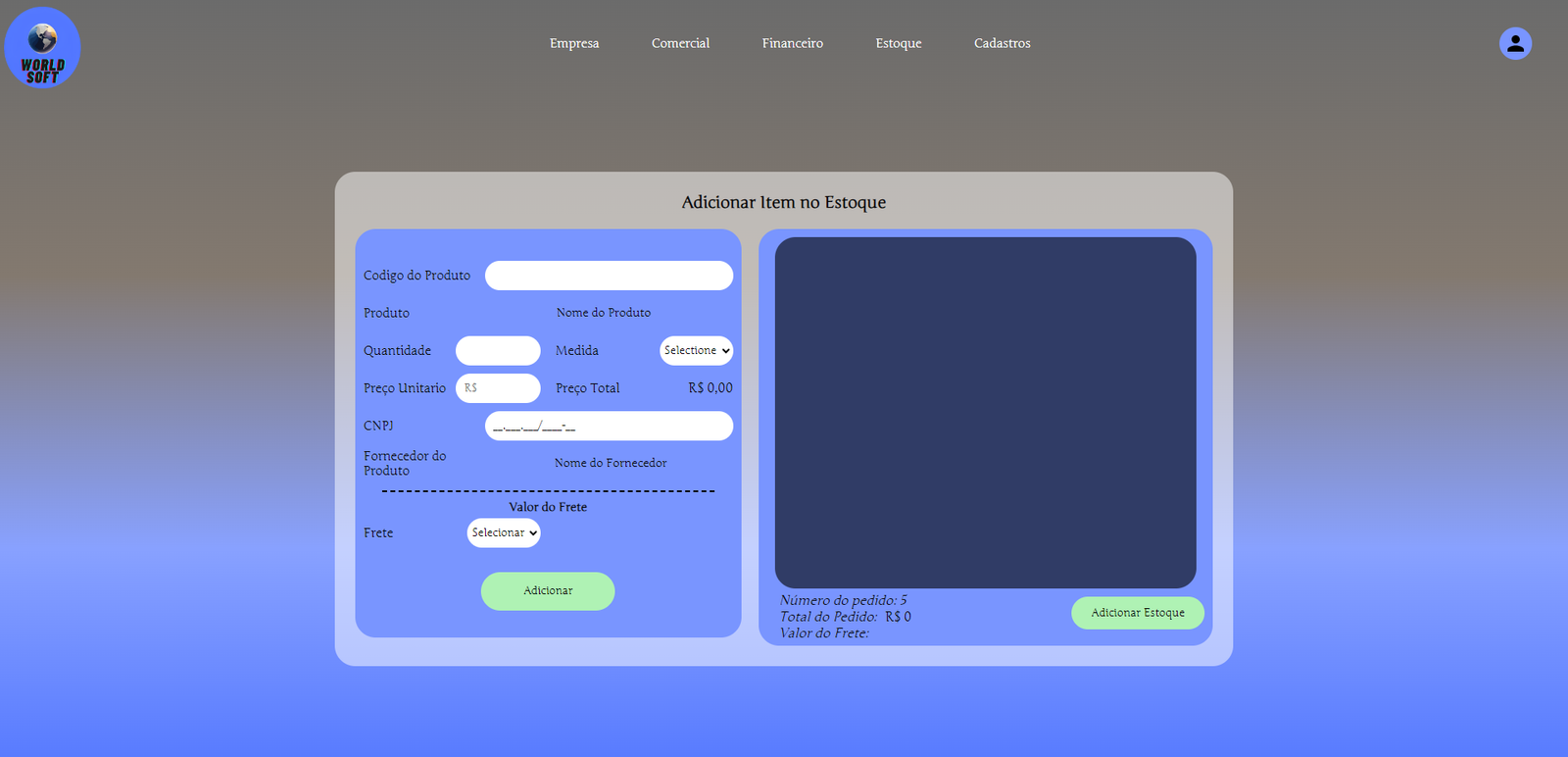The height and width of the screenshot is (757, 1568).
Task: Click the Nome do Fornecedor text
Action: pos(610,463)
